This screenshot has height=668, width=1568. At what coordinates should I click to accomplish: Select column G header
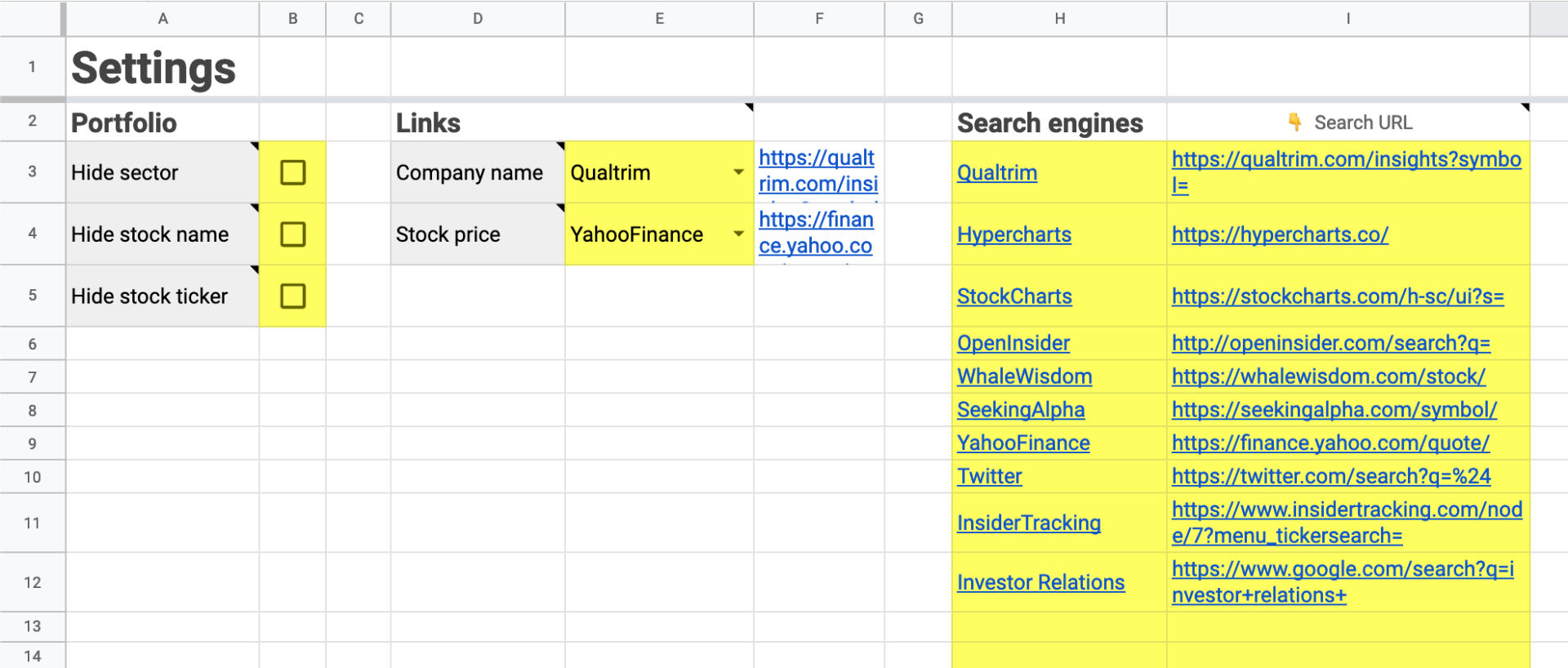[x=919, y=18]
